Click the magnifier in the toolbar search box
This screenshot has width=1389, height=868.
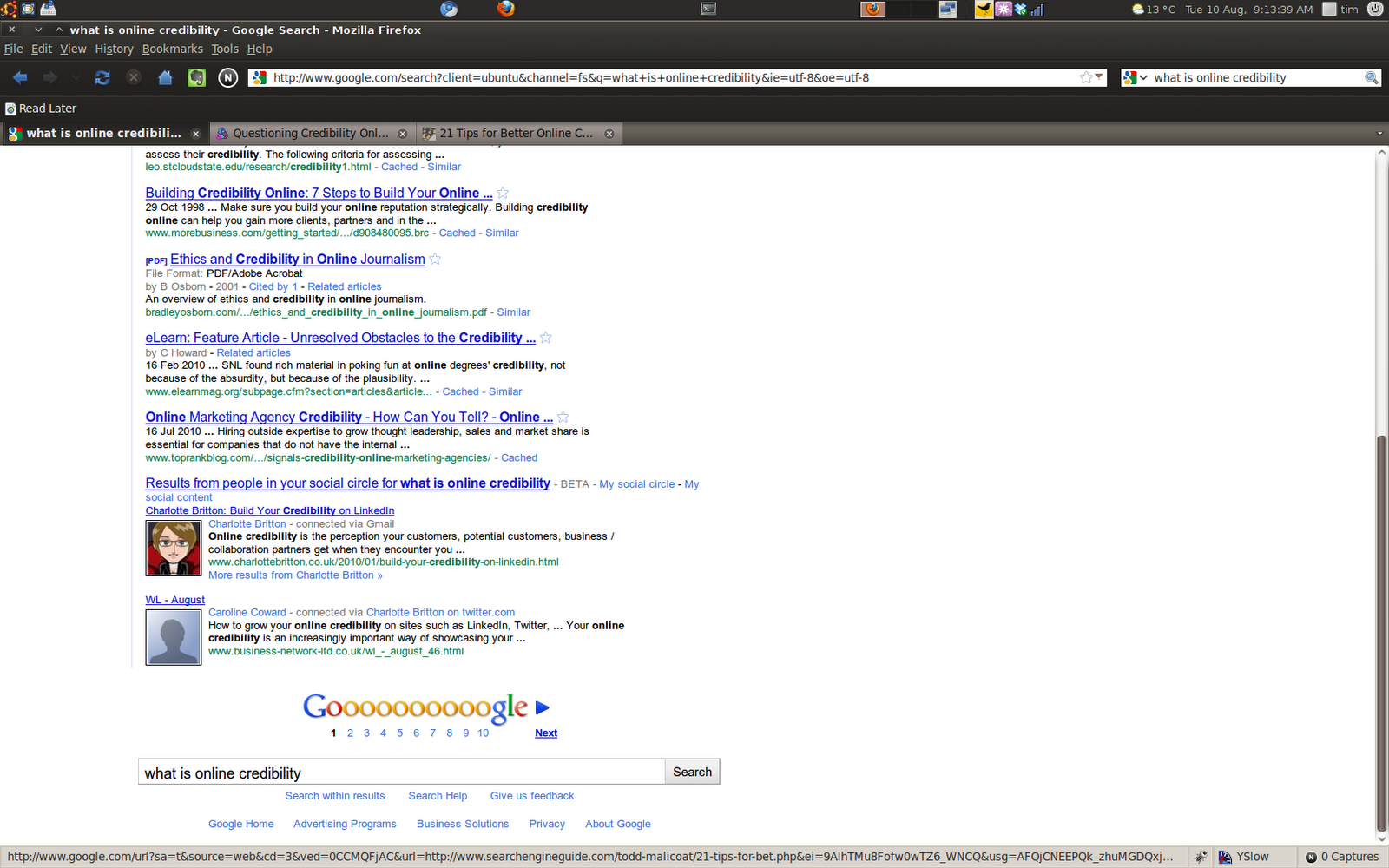[x=1372, y=77]
